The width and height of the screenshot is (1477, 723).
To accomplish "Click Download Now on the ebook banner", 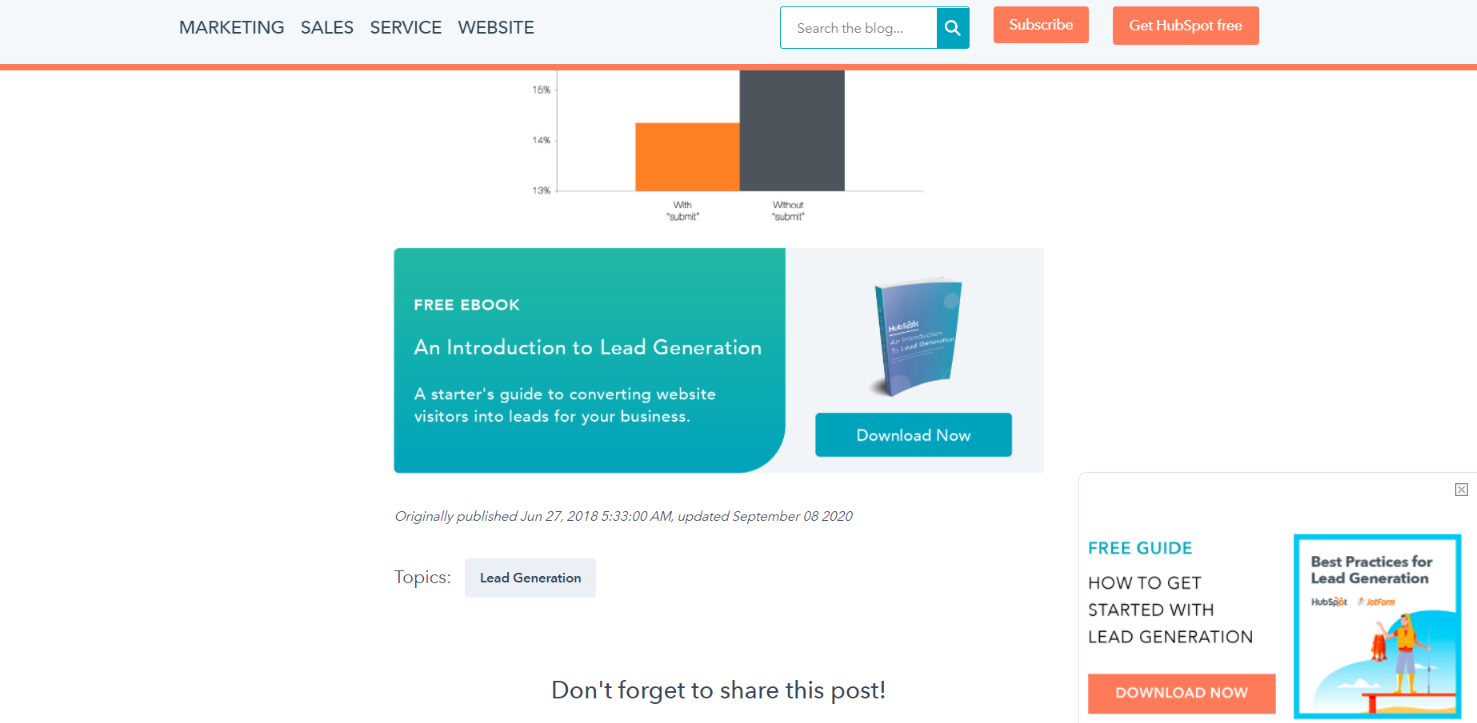I will (912, 434).
